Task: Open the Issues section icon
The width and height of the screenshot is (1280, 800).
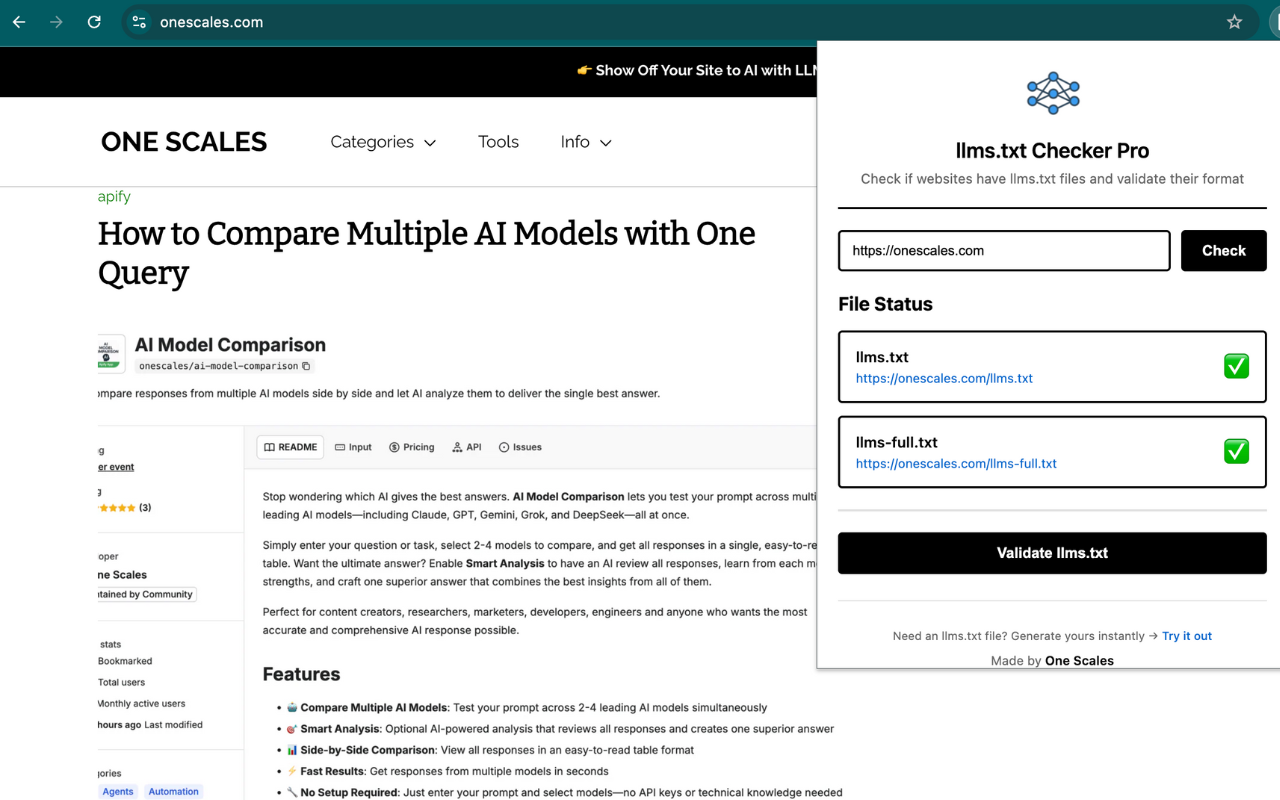Action: (503, 447)
